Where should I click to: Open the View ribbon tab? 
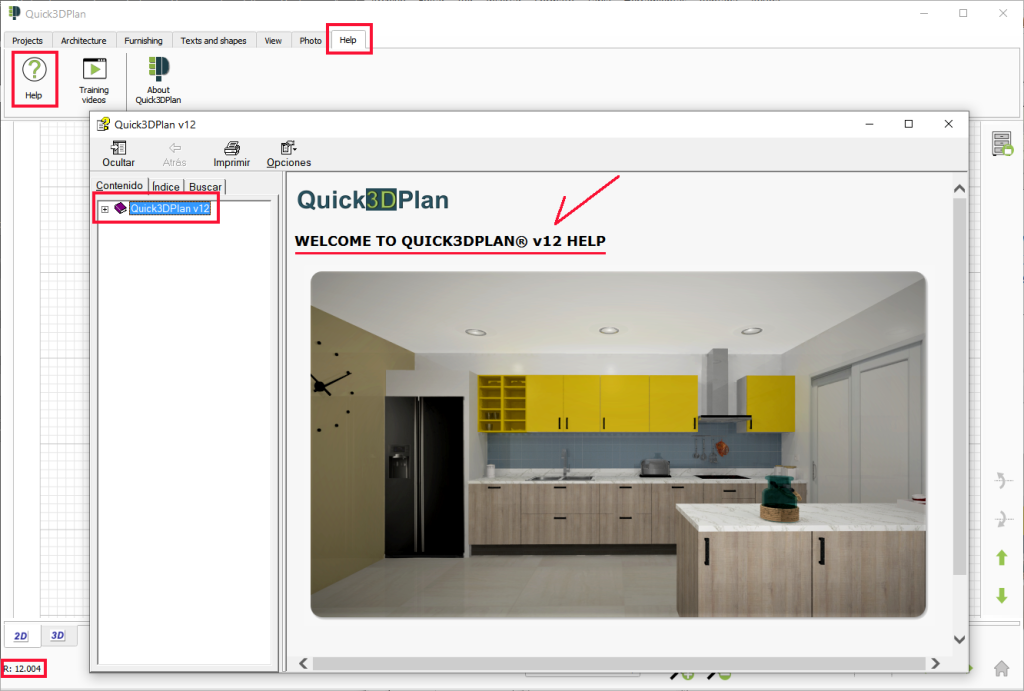(273, 40)
